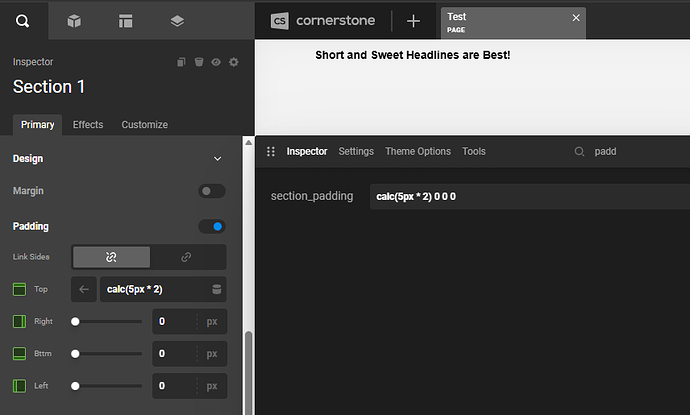690x415 pixels.
Task: Add a new tab with plus icon
Action: [413, 21]
